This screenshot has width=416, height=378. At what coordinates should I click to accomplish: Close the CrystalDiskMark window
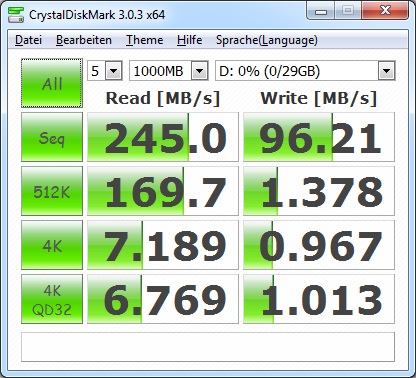coord(385,11)
